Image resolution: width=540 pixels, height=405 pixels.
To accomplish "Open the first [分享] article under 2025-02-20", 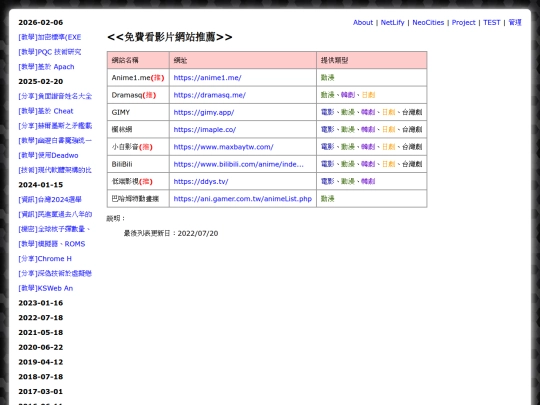I will [x=55, y=96].
